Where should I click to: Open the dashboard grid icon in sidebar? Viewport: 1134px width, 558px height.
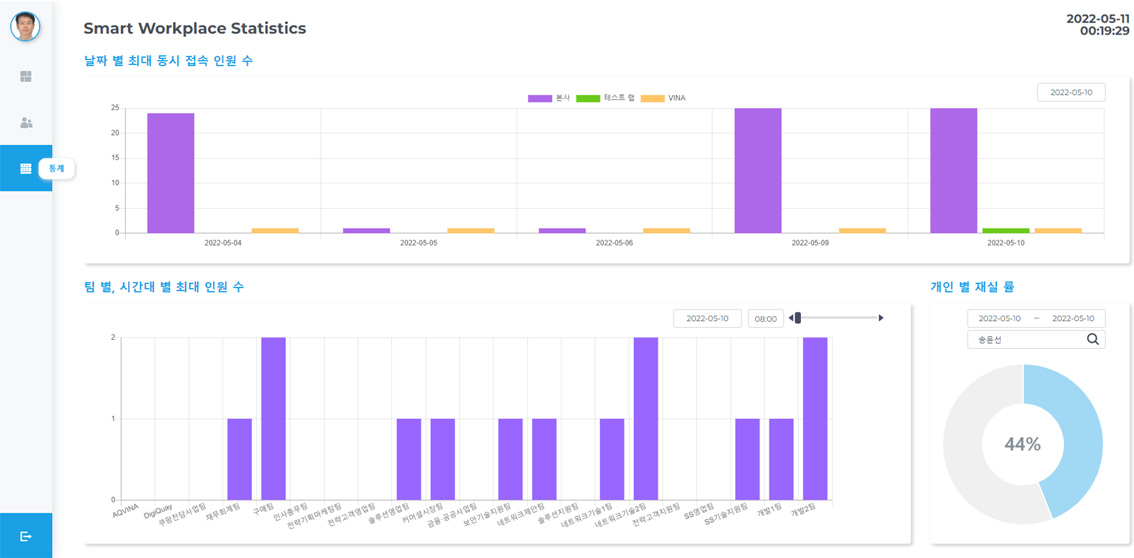(x=26, y=77)
